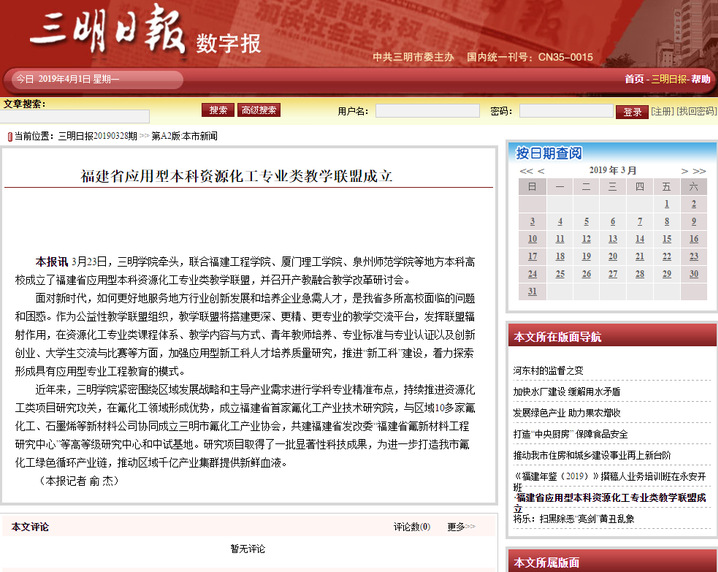Click 找回密码 recover password link
The height and width of the screenshot is (572, 718).
(x=696, y=111)
